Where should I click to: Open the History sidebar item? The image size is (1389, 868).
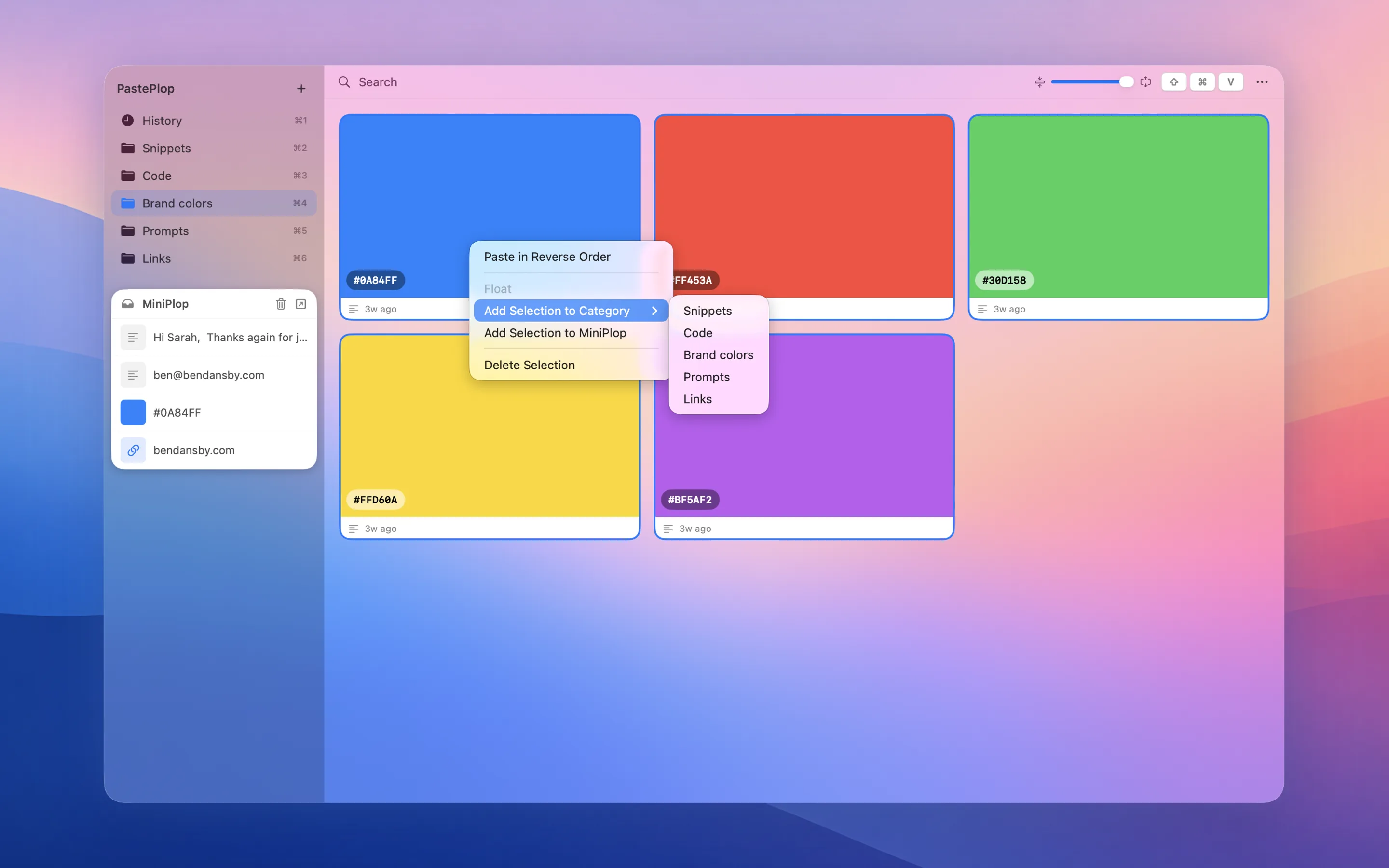(214, 121)
